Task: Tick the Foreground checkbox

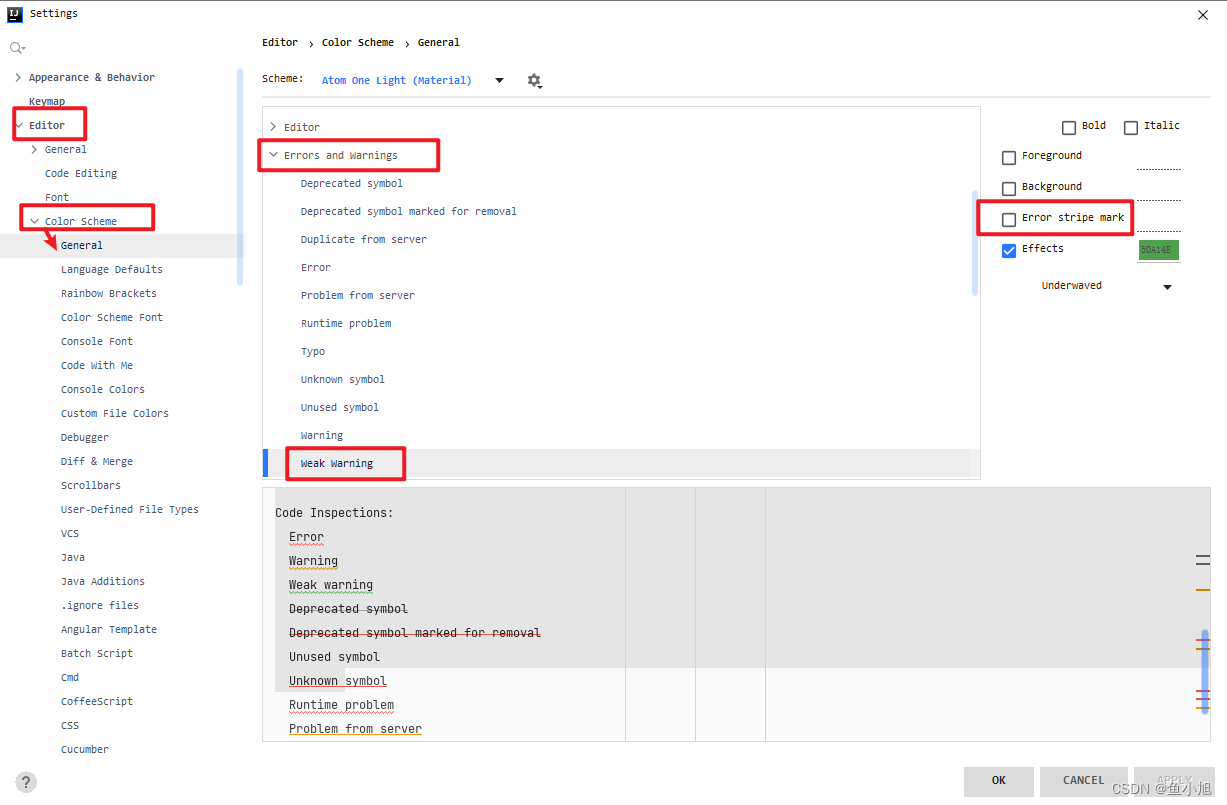Action: (1009, 157)
